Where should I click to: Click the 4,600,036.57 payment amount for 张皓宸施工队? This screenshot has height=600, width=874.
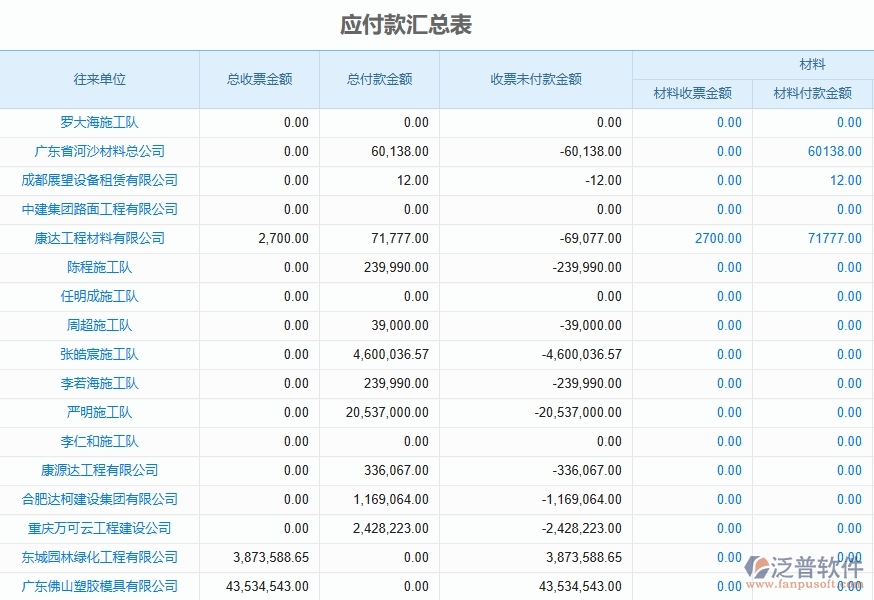[390, 354]
